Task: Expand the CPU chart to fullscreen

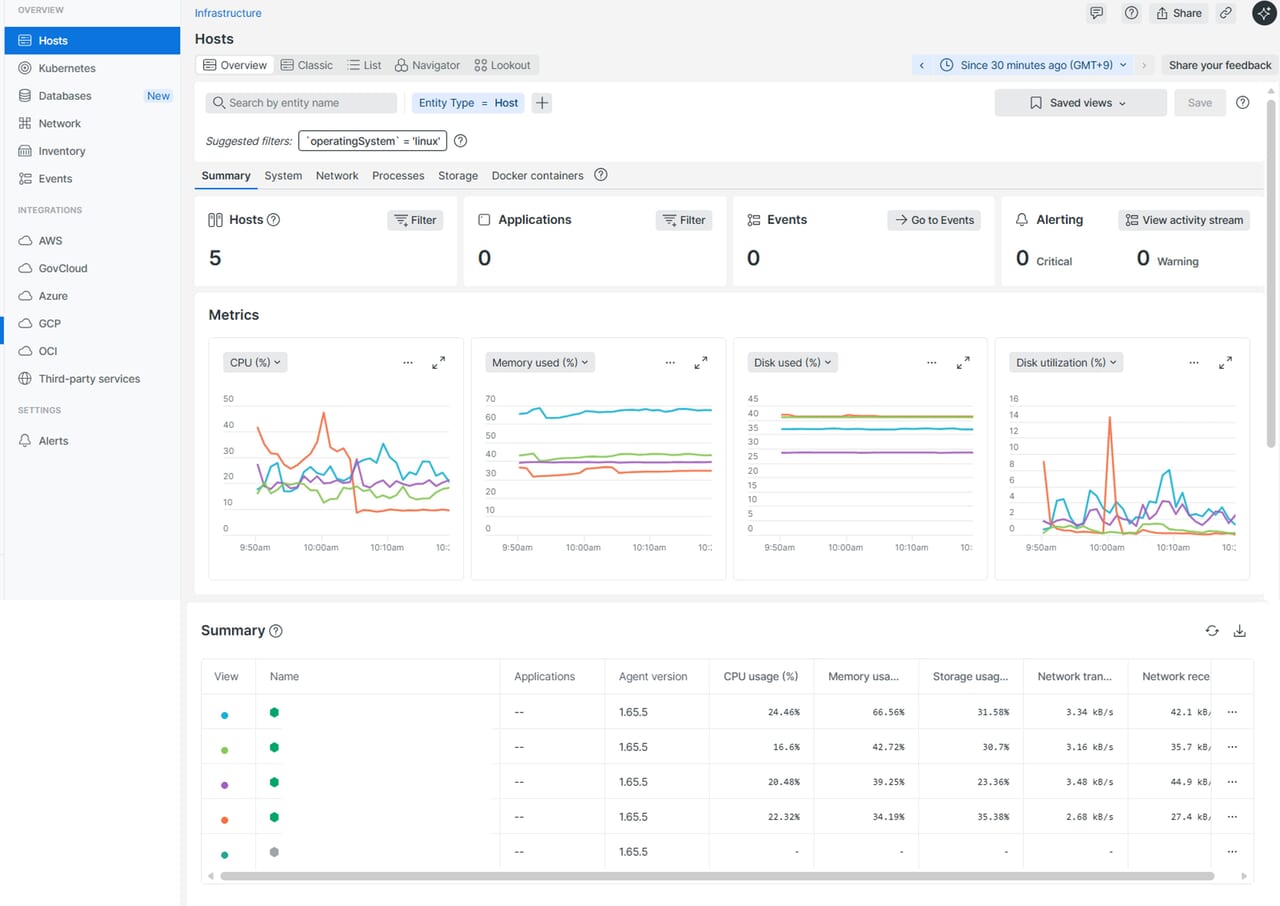Action: coord(438,363)
